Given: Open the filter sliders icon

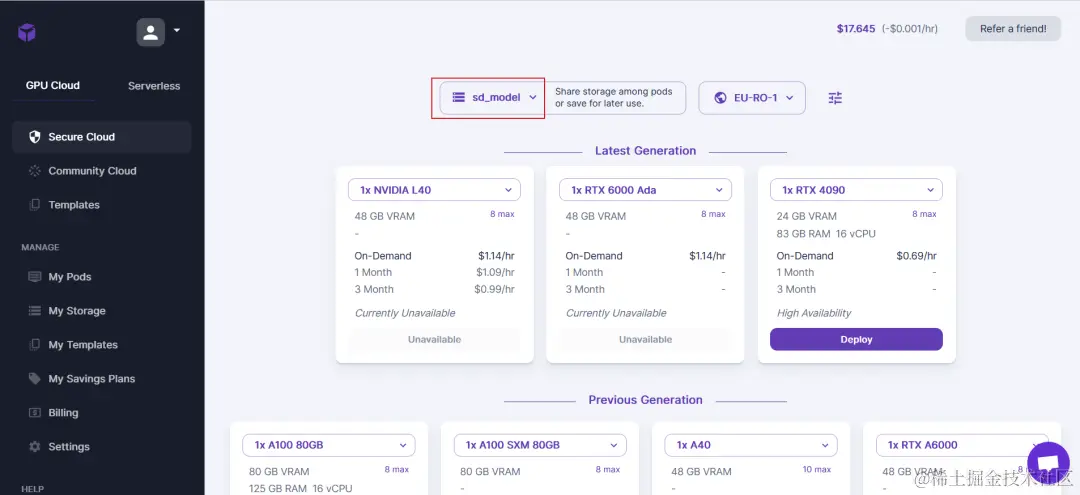Looking at the screenshot, I should pos(835,98).
